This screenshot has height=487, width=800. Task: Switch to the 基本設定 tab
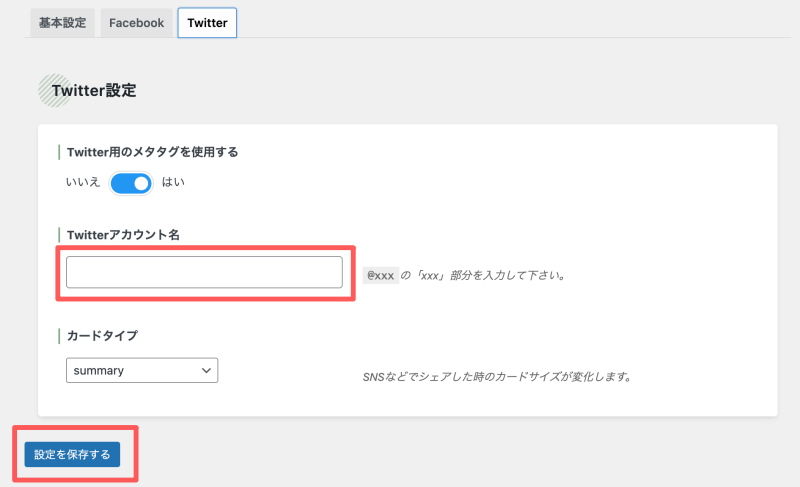pyautogui.click(x=62, y=23)
